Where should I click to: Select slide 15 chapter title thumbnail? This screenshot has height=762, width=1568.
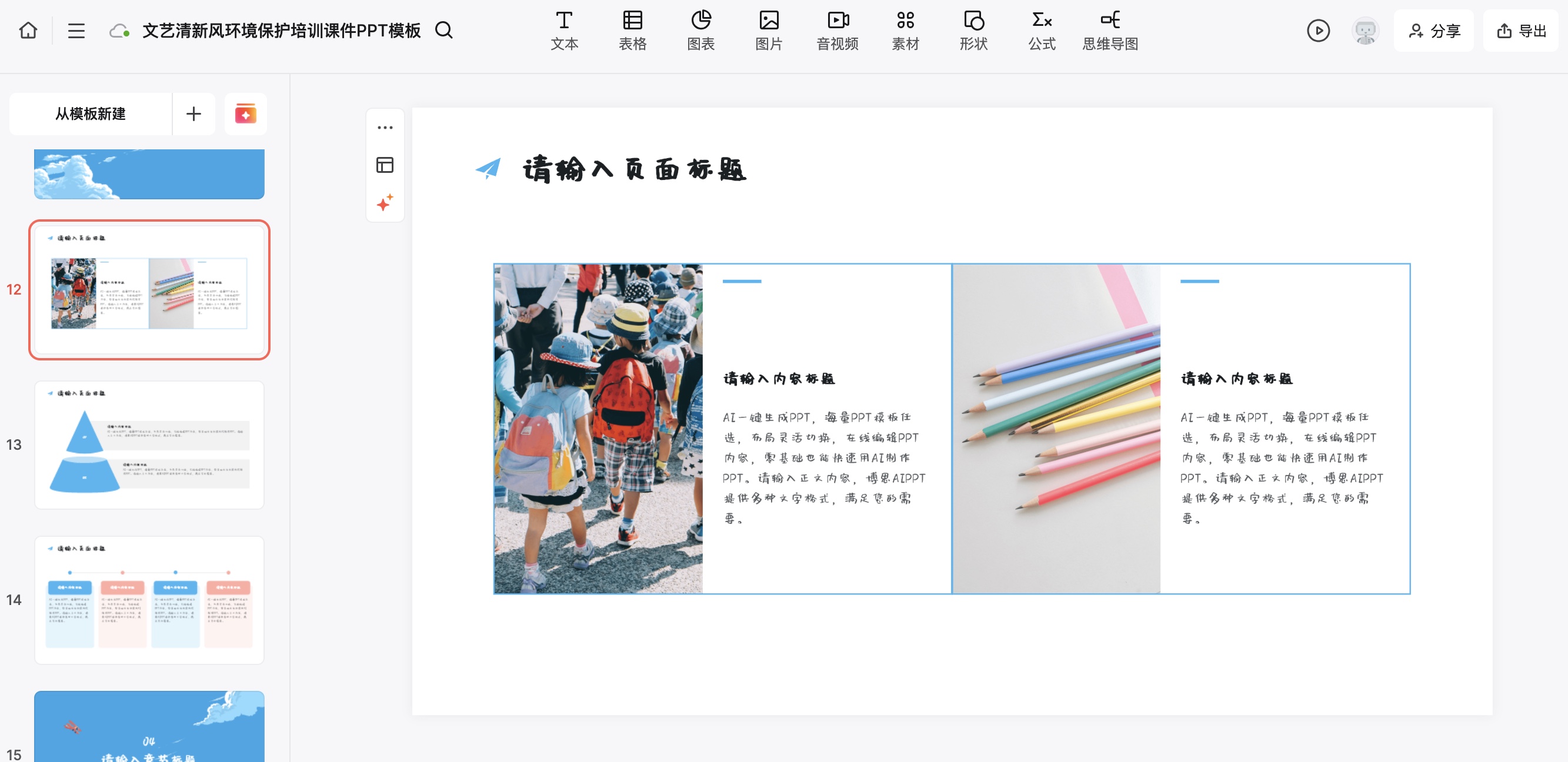149,726
